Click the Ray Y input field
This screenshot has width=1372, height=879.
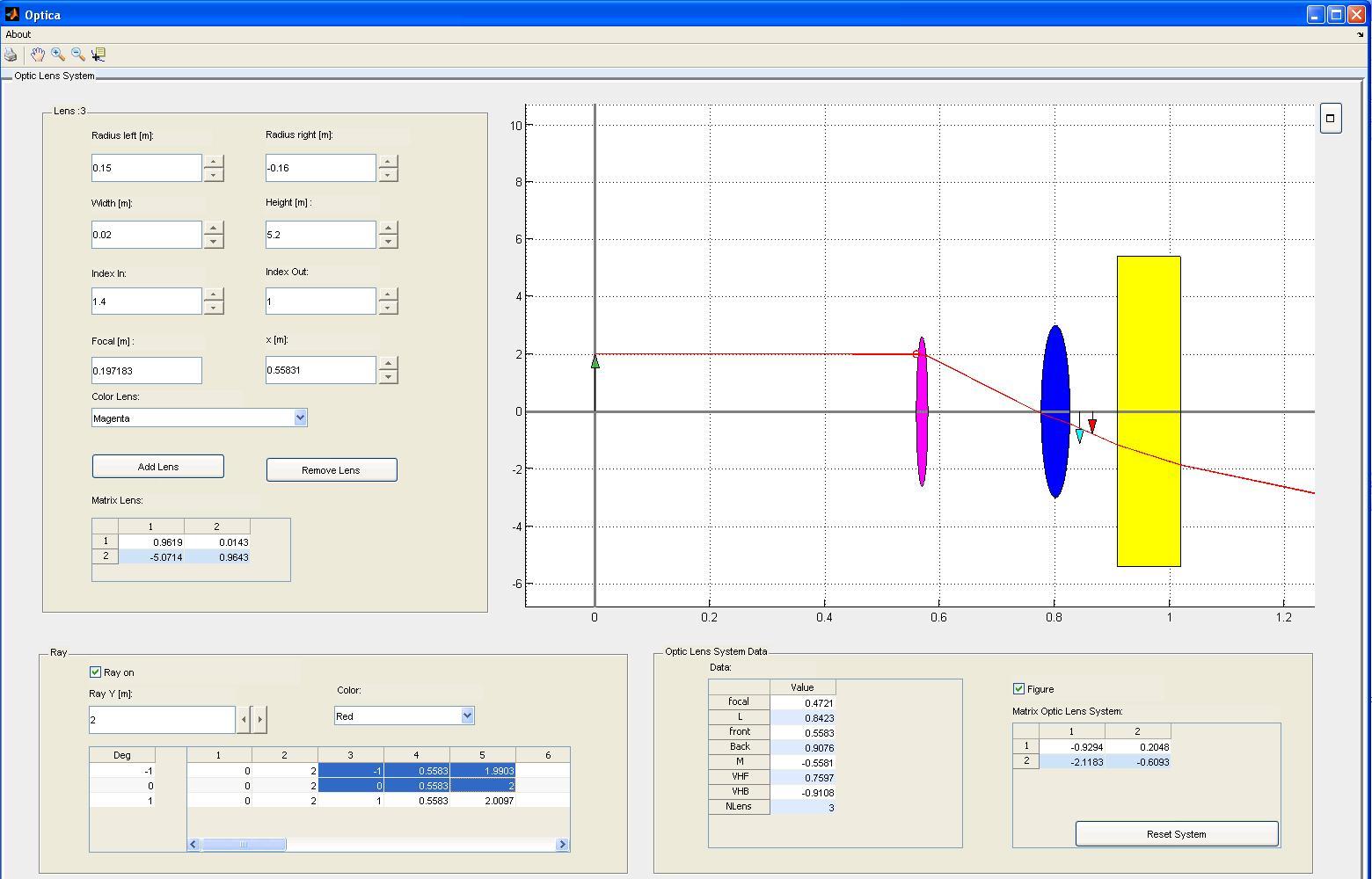[162, 720]
